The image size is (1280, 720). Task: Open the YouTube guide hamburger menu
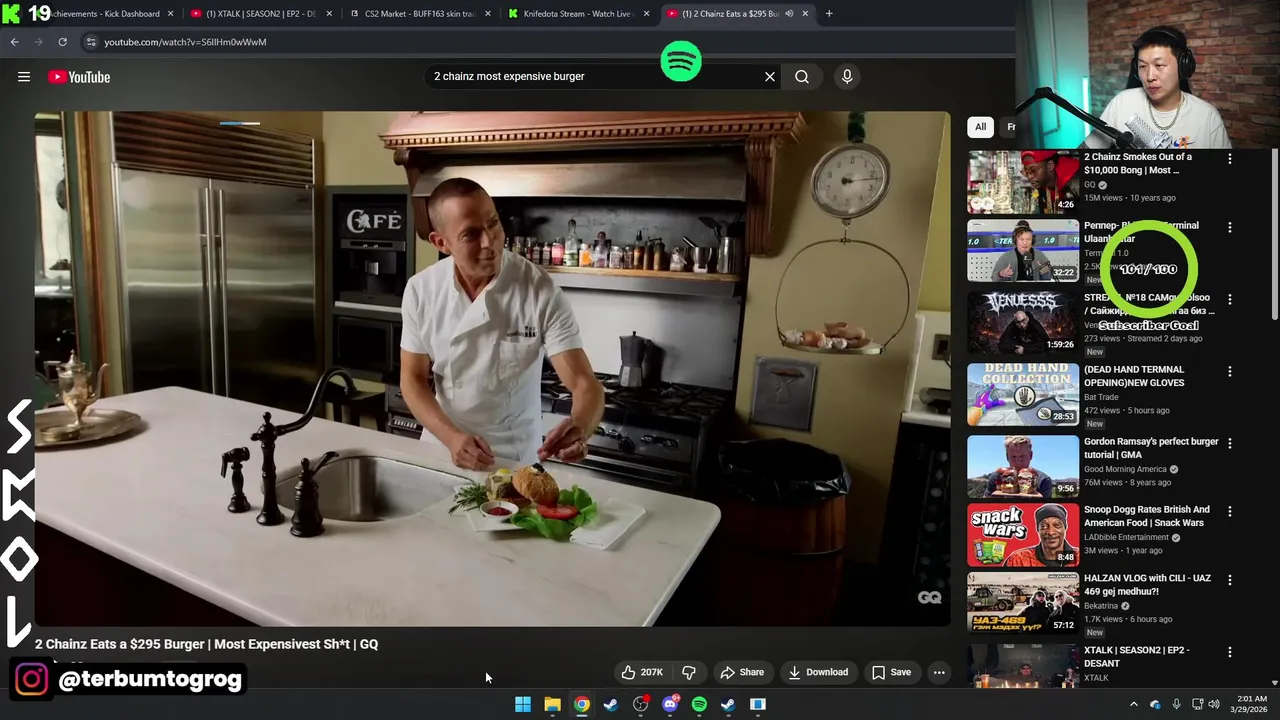[x=24, y=77]
